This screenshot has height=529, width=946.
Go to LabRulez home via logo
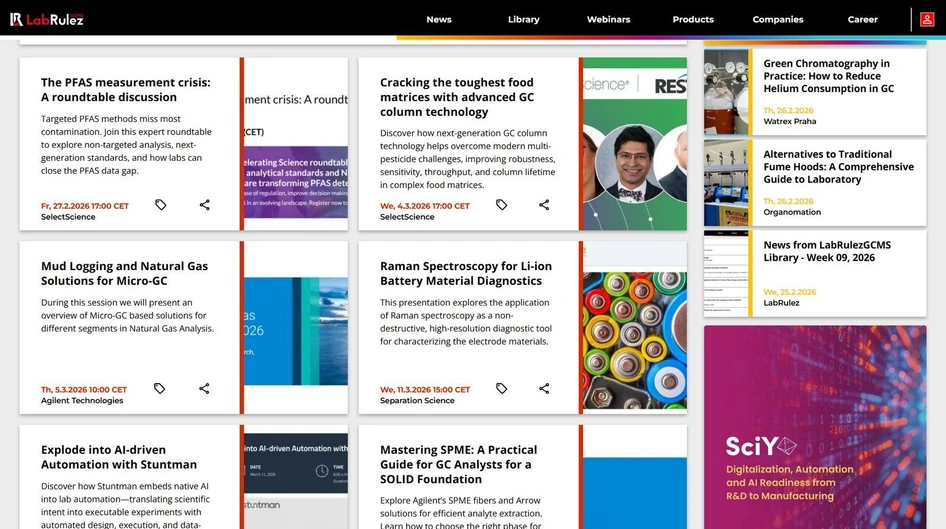pos(46,19)
